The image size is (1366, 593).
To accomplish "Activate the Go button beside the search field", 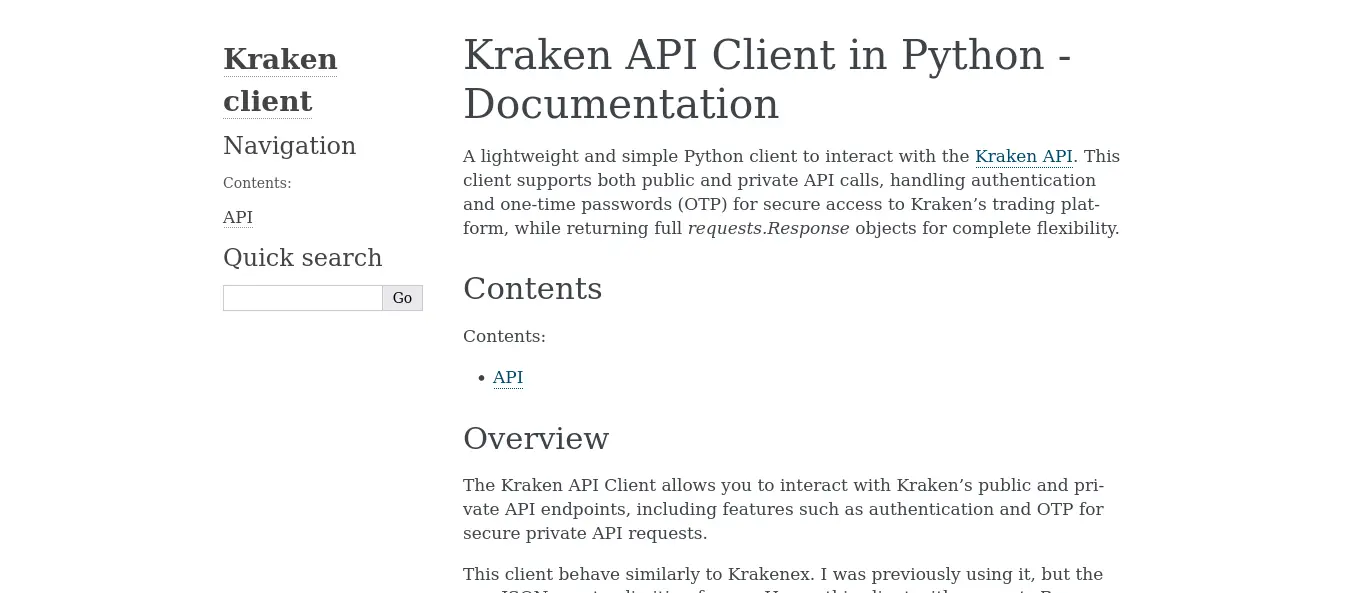I will (x=402, y=297).
